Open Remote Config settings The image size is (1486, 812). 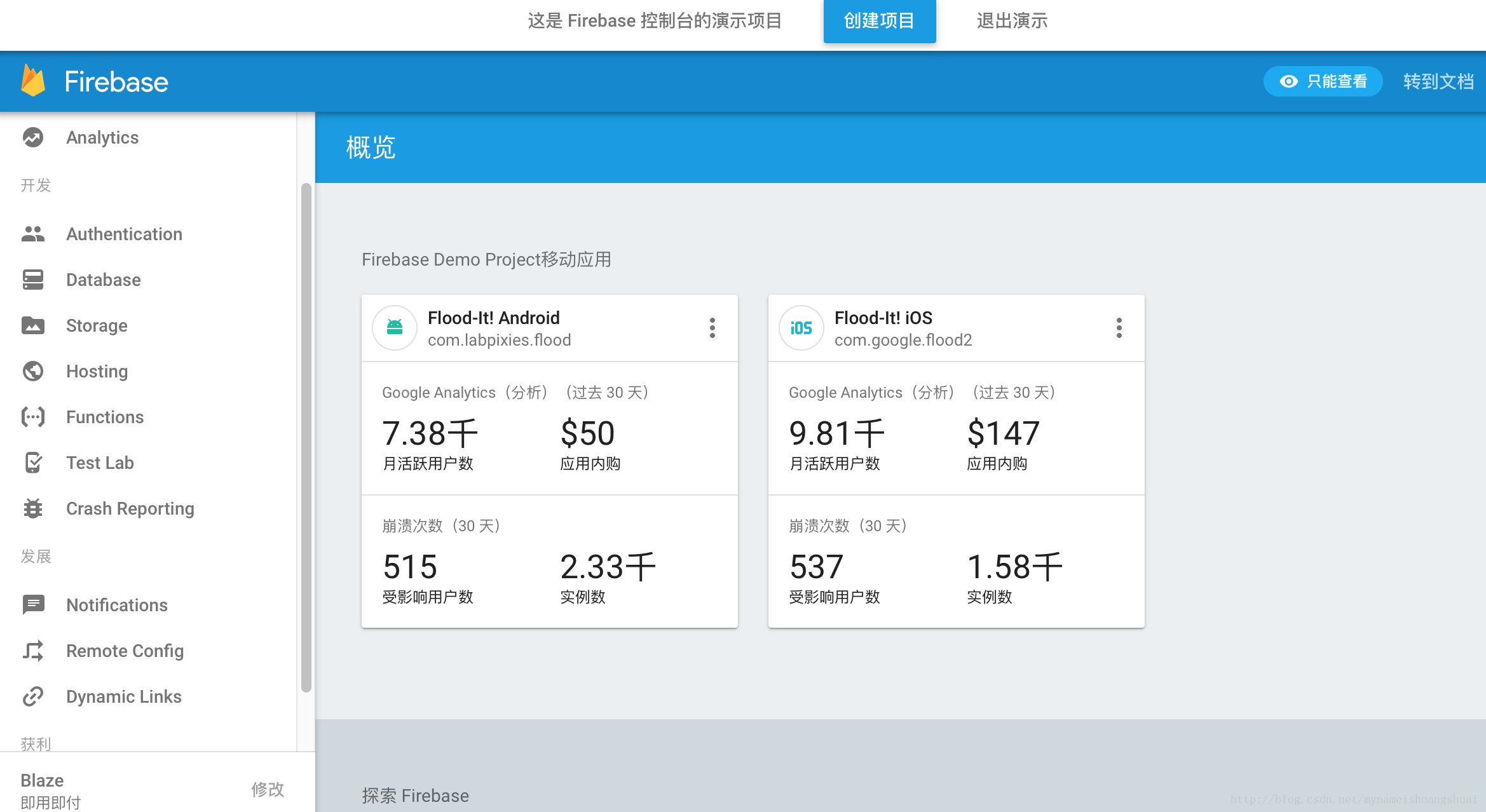pos(125,651)
